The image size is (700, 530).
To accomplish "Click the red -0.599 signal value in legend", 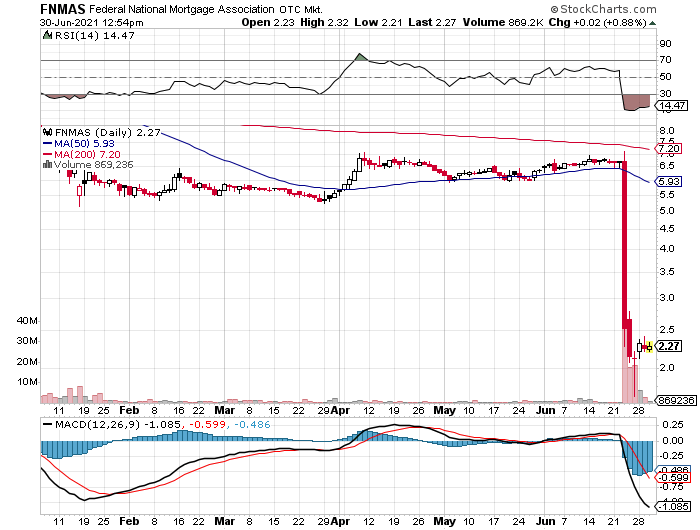I will (208, 425).
